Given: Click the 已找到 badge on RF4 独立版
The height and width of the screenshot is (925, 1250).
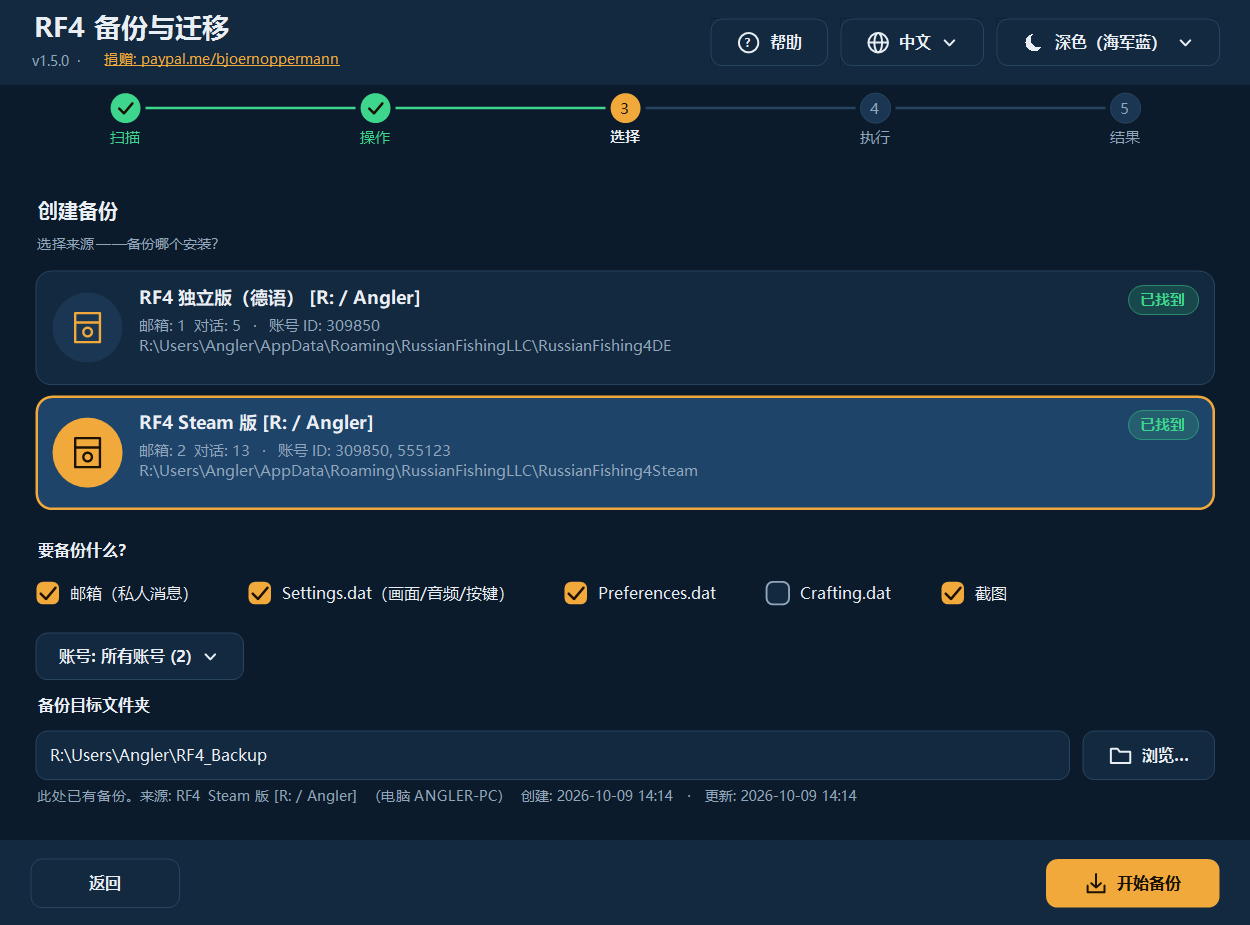Looking at the screenshot, I should [x=1163, y=300].
